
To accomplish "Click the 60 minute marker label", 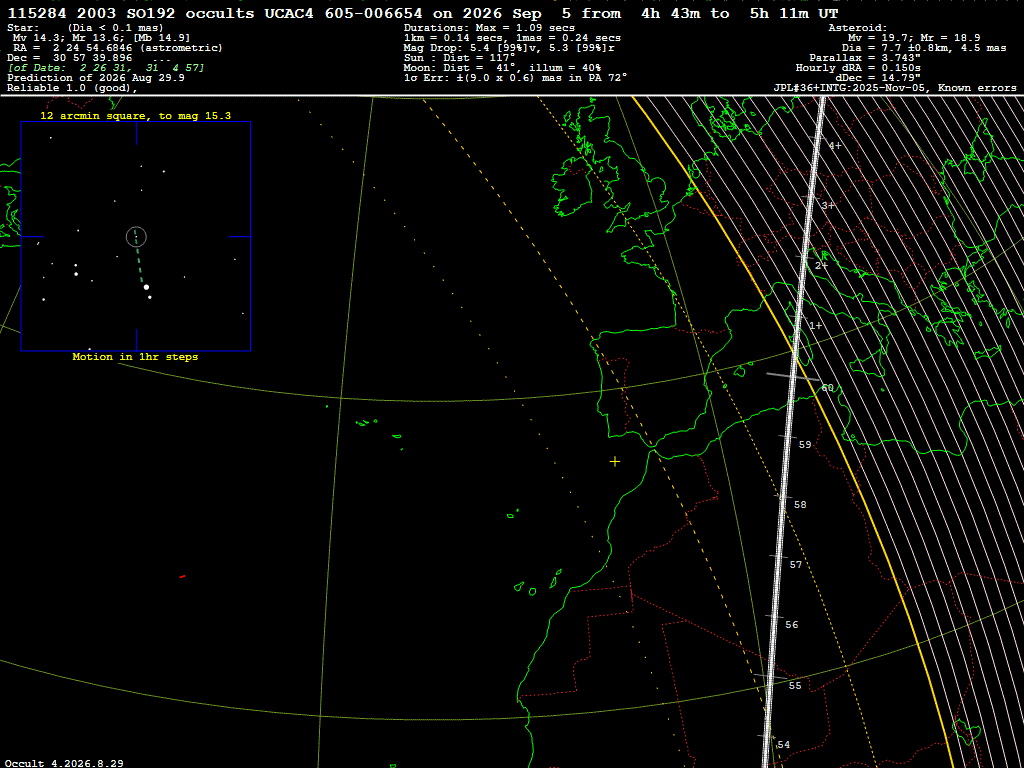I will 827,388.
